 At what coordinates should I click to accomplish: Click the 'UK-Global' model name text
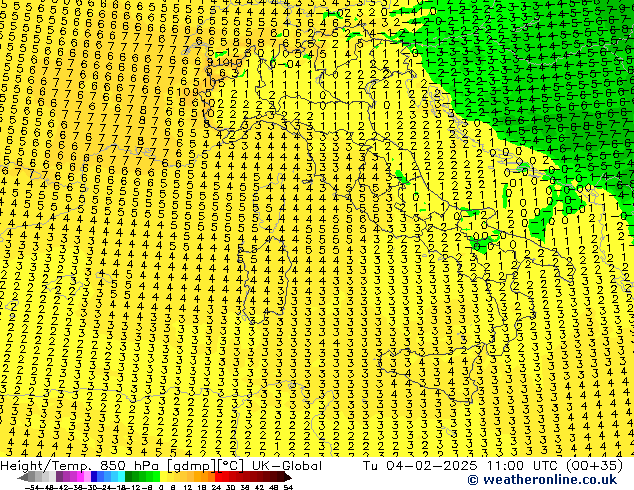(x=287, y=466)
